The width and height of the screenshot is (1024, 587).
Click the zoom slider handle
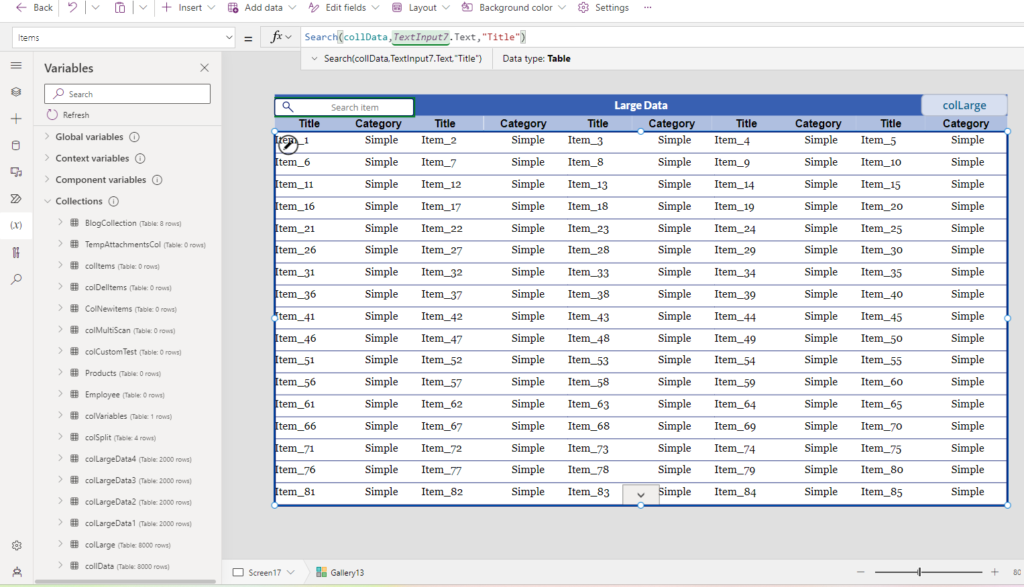919,572
